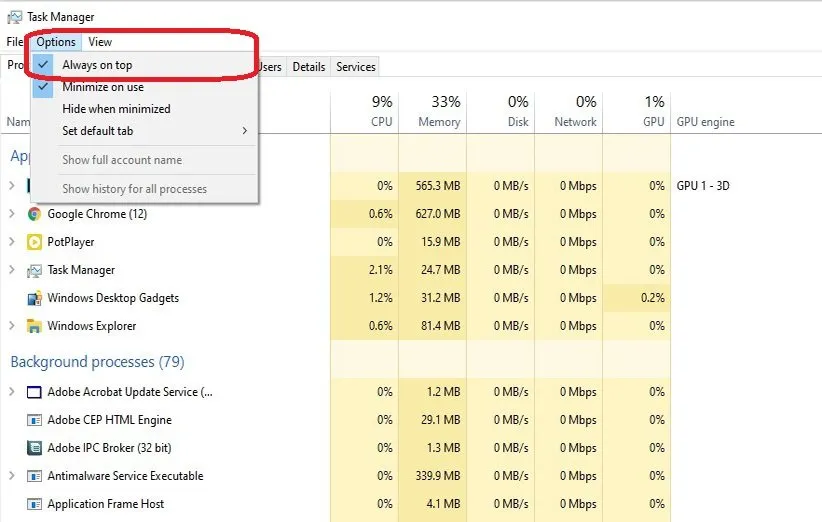The width and height of the screenshot is (822, 522).
Task: Enable Hide when minimized
Action: (x=116, y=109)
